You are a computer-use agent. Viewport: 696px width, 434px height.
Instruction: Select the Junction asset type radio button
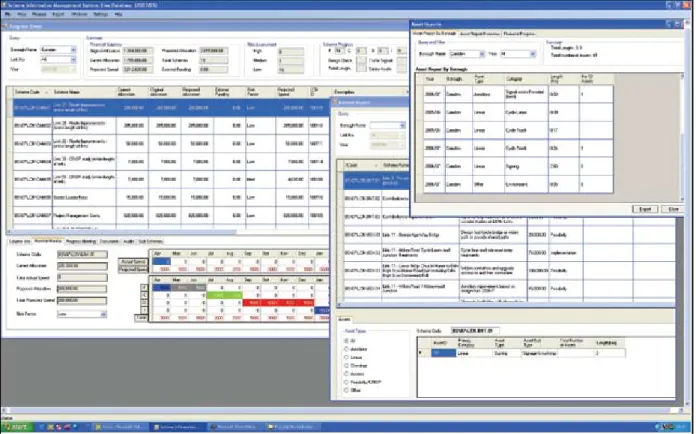click(346, 349)
